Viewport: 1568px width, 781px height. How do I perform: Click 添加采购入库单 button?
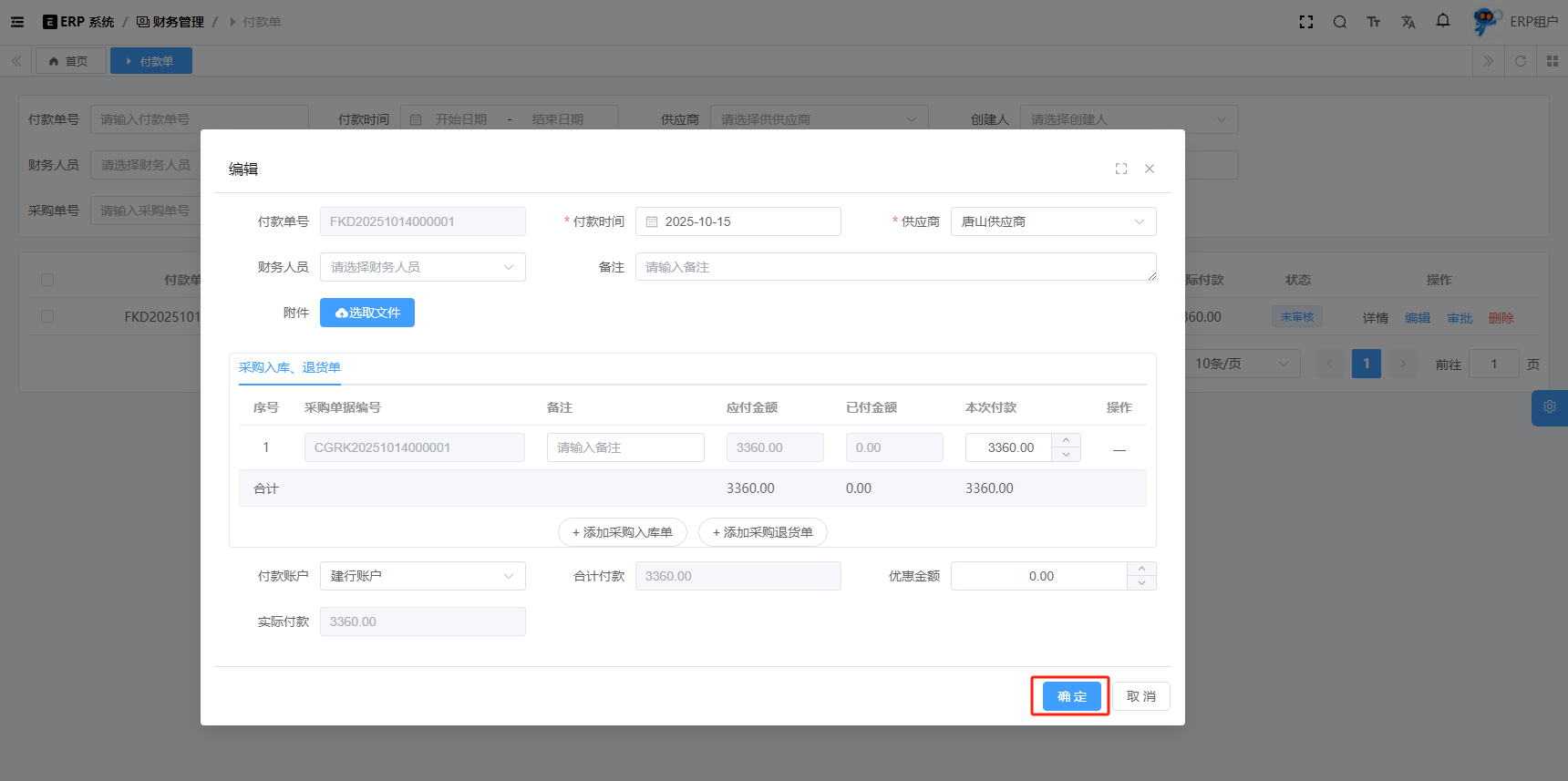pos(622,532)
